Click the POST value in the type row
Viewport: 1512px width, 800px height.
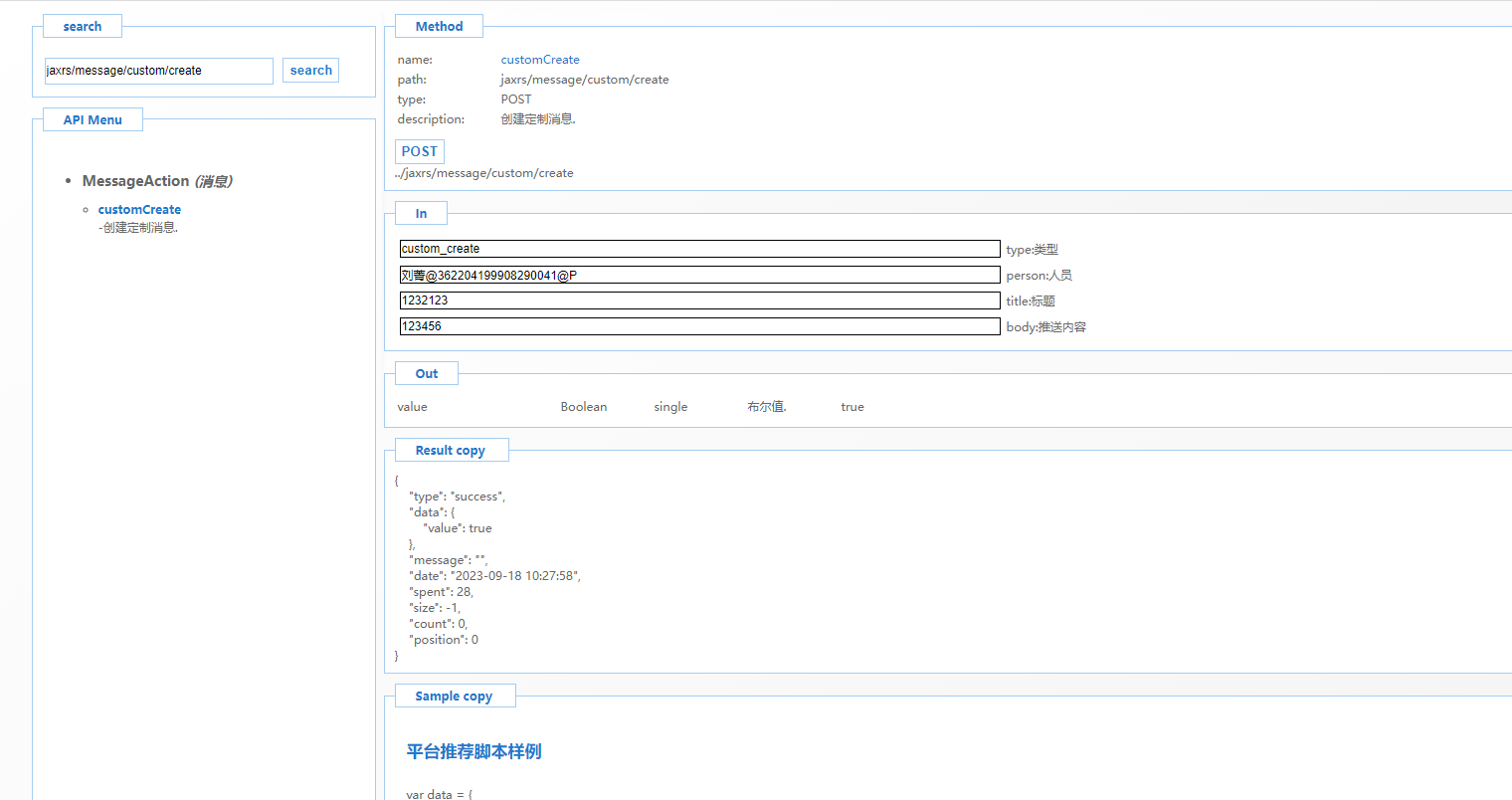[516, 100]
